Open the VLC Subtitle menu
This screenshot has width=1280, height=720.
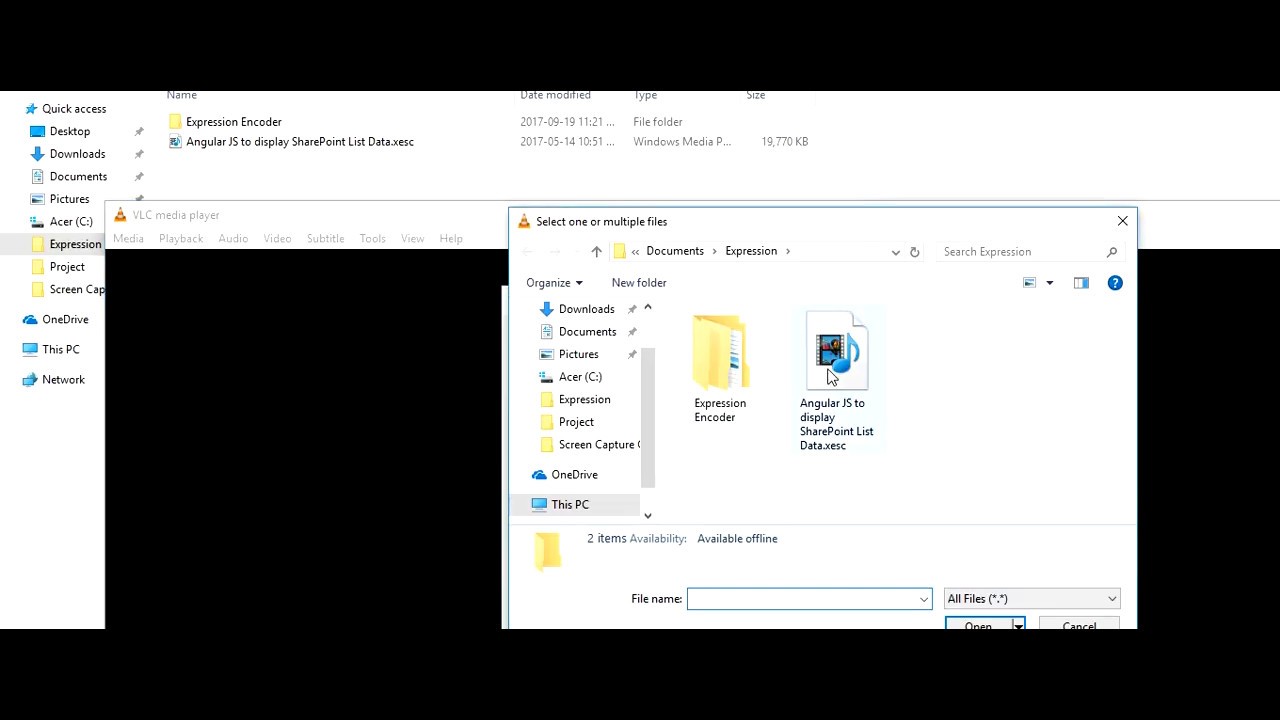point(325,239)
